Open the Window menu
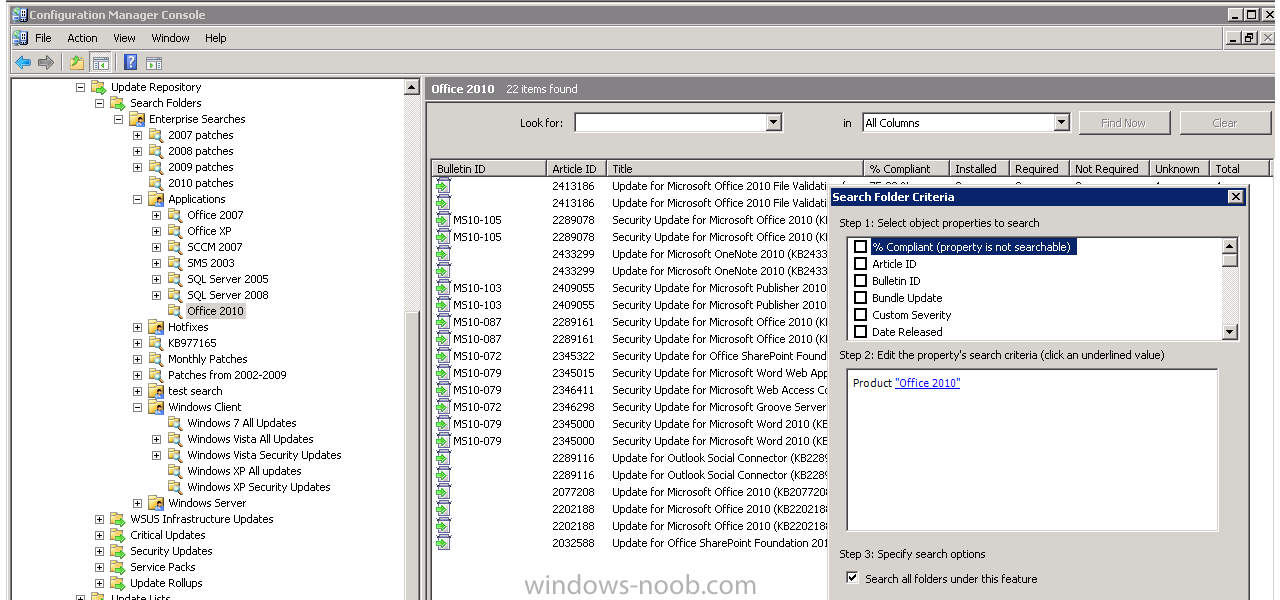 point(170,38)
